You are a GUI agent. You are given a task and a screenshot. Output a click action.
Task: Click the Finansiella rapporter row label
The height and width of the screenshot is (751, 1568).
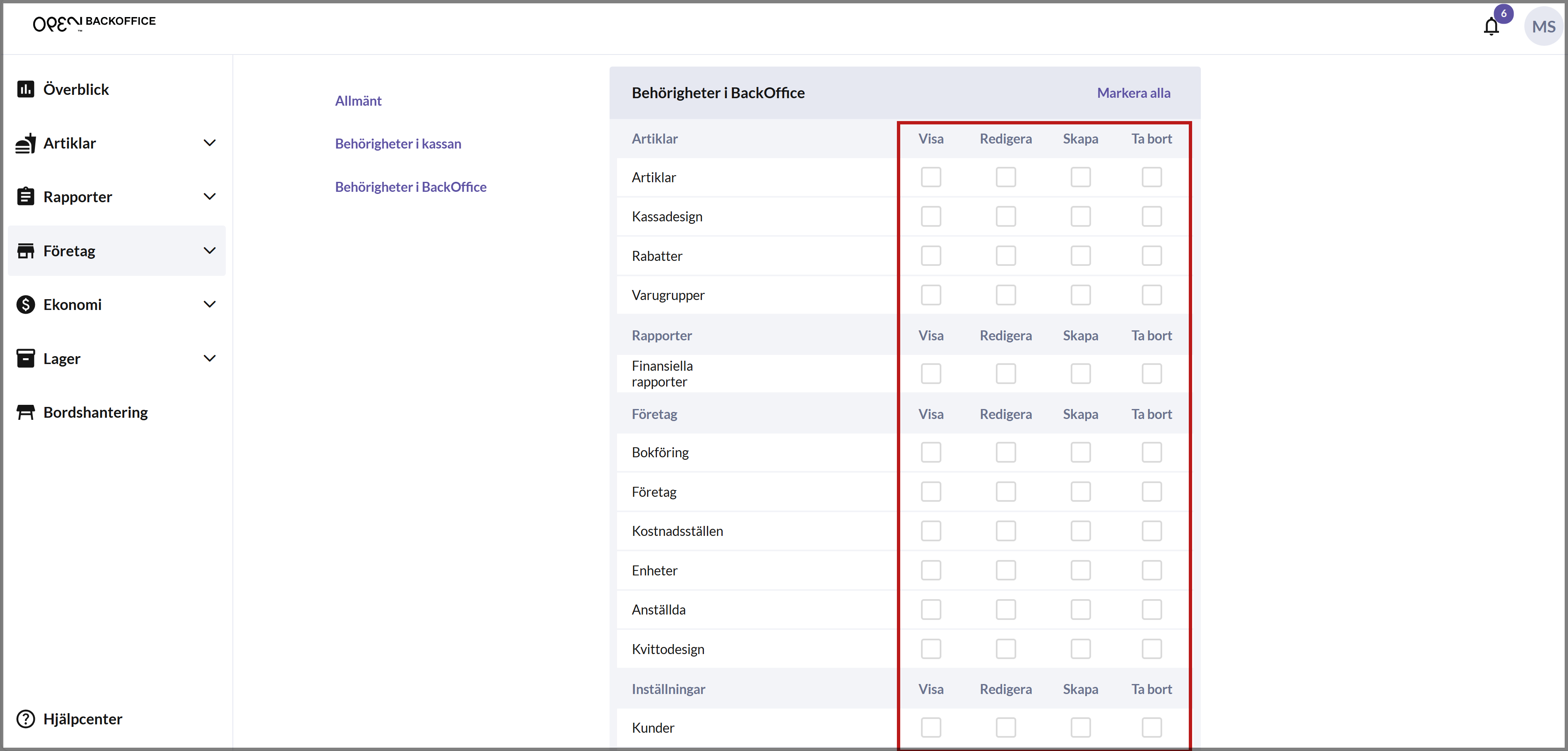click(662, 374)
